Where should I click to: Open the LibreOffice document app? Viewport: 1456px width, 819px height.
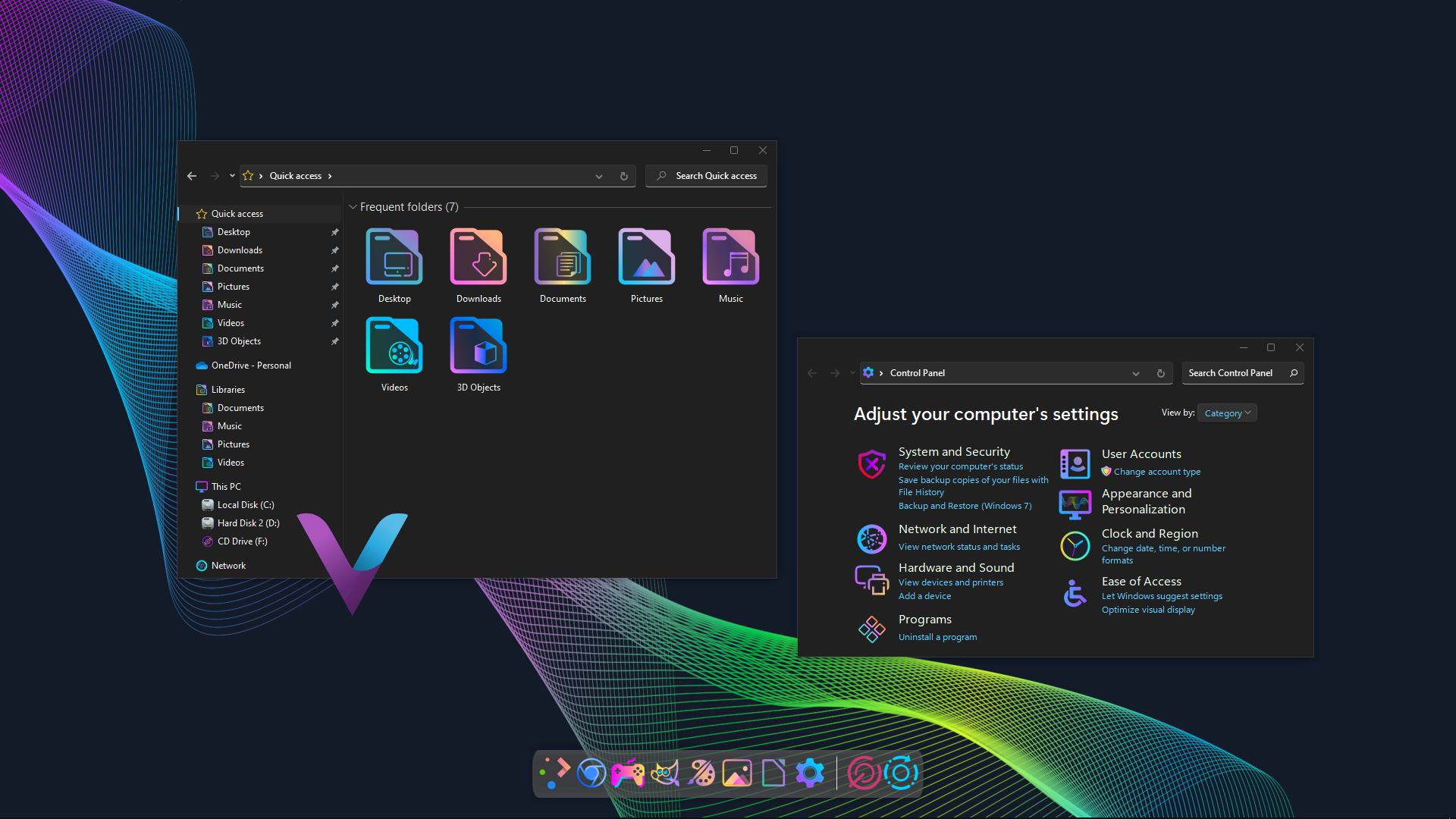pyautogui.click(x=773, y=773)
